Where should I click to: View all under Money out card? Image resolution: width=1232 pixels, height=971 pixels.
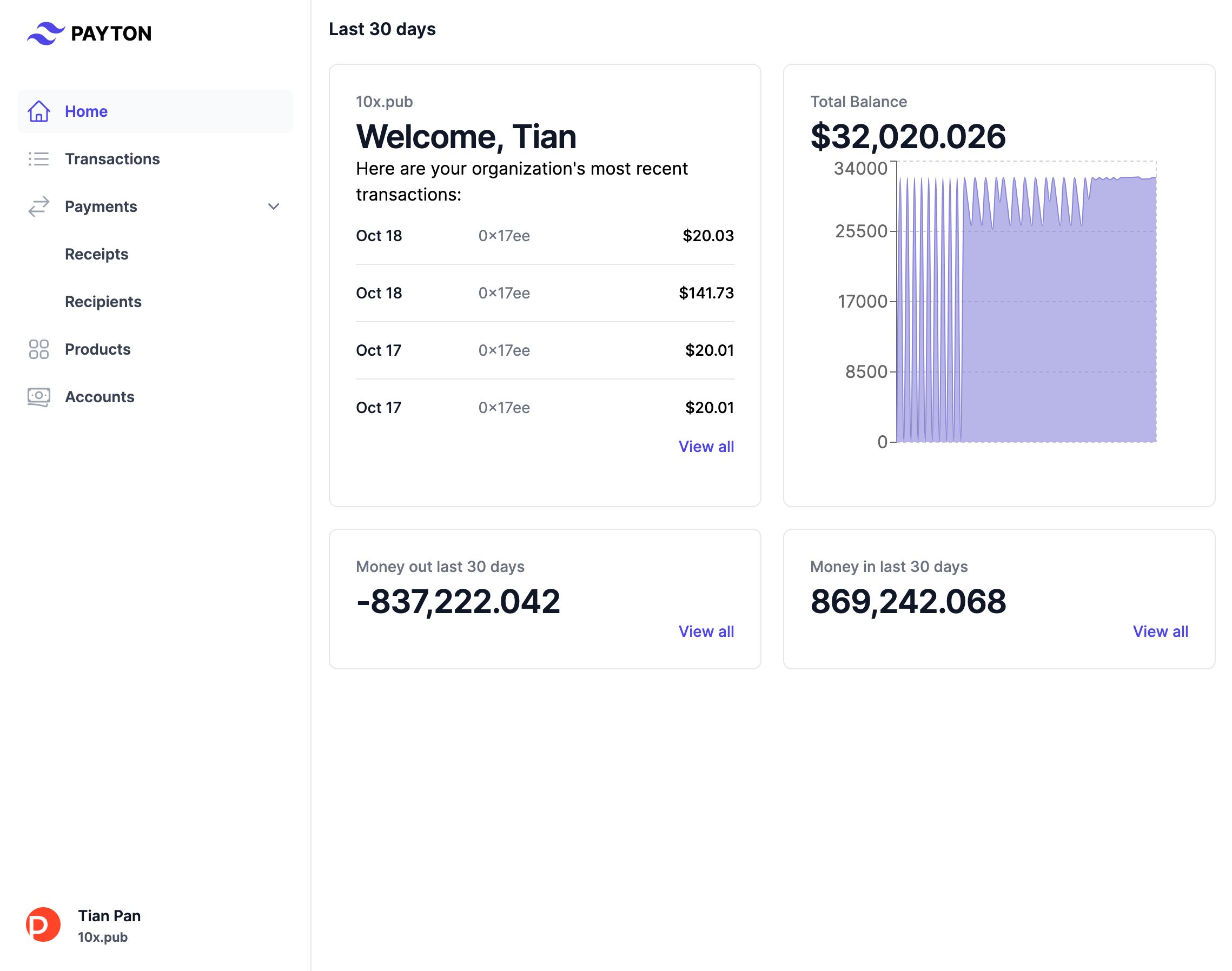pos(706,631)
